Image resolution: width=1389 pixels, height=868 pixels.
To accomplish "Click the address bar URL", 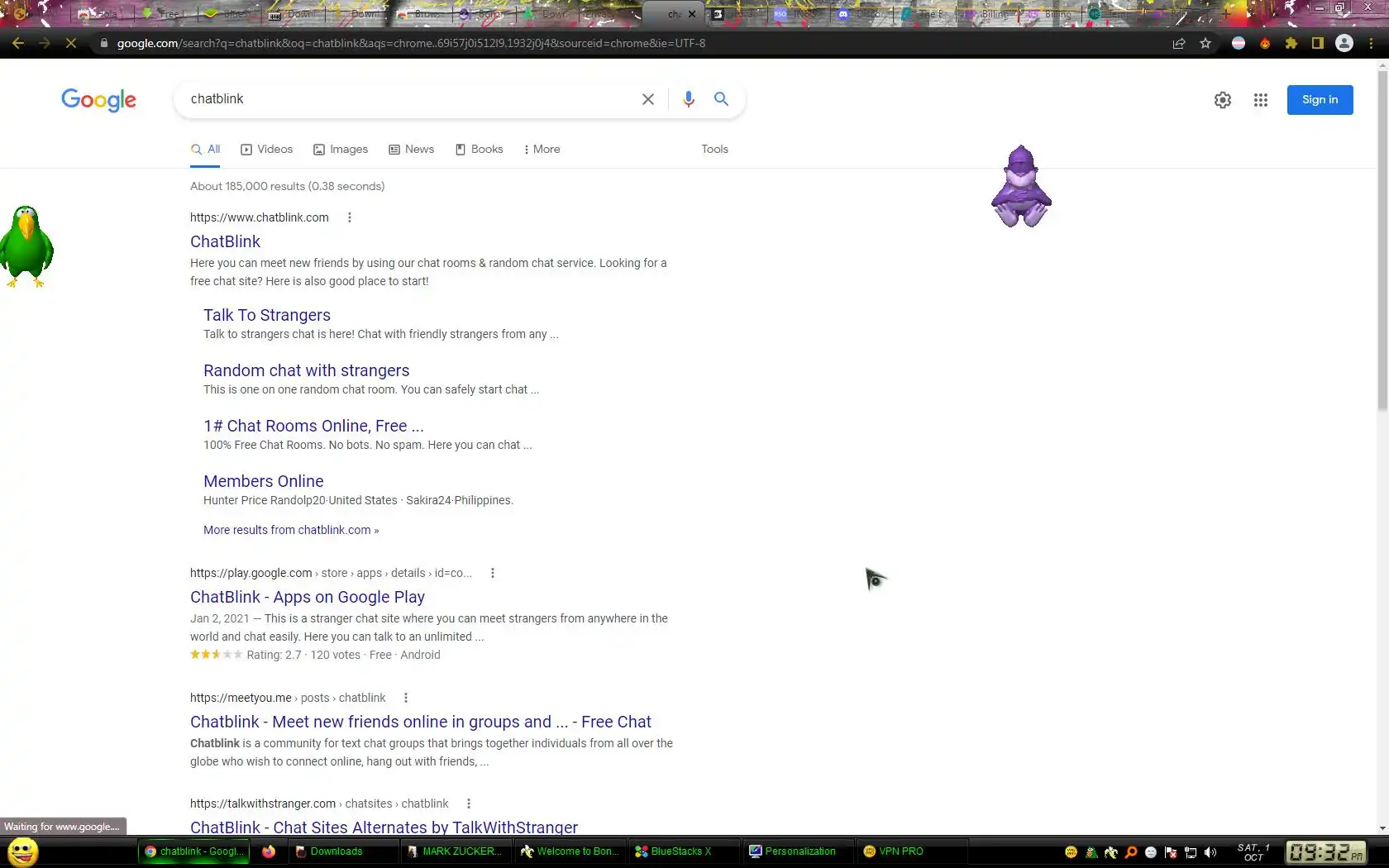I will click(411, 43).
